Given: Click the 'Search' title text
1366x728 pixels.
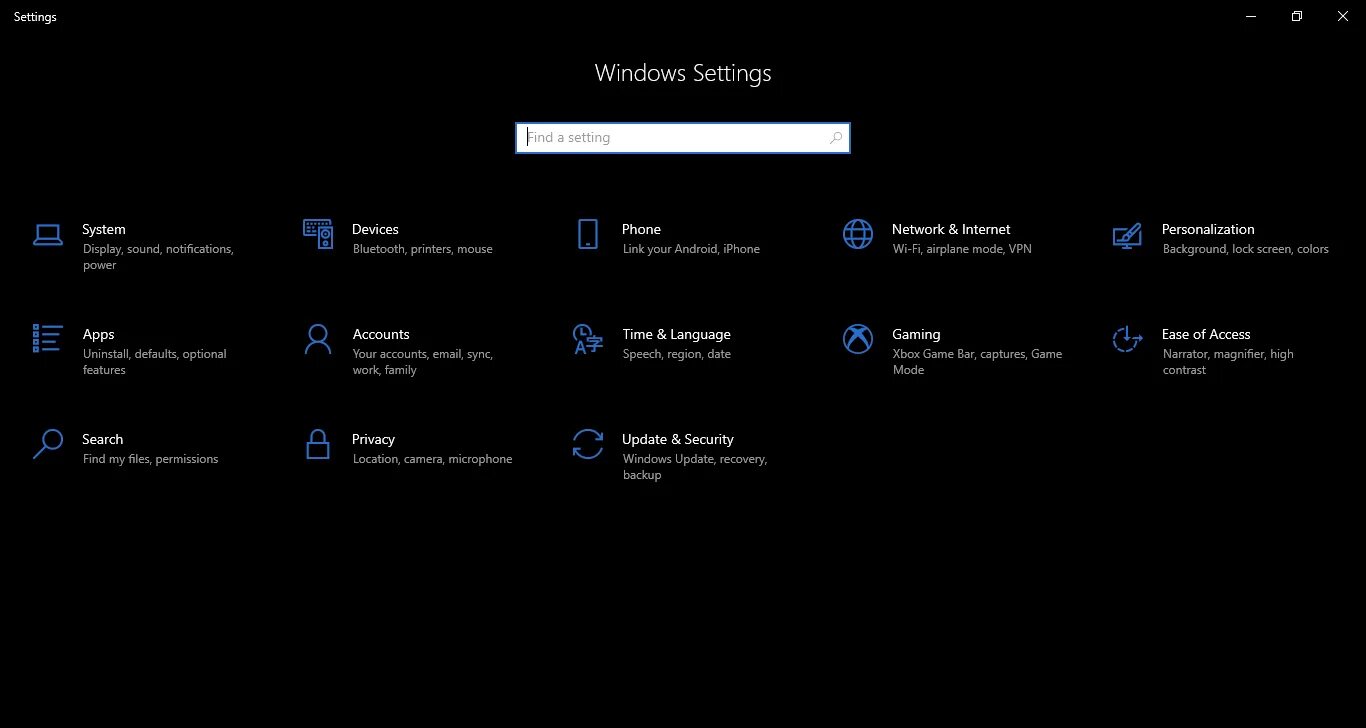Looking at the screenshot, I should [102, 439].
